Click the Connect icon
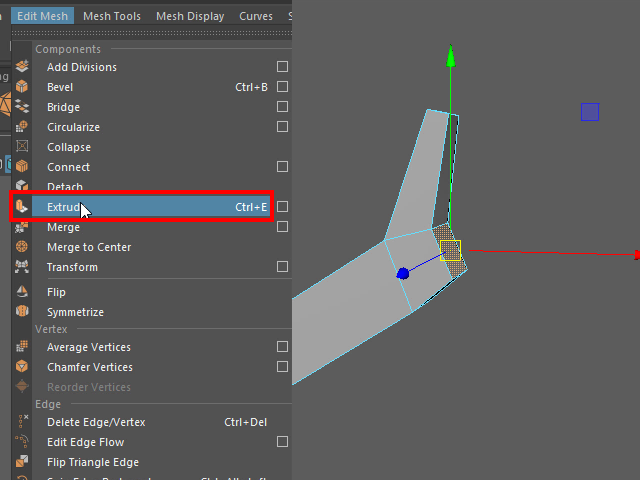The height and width of the screenshot is (480, 640). pyautogui.click(x=22, y=167)
